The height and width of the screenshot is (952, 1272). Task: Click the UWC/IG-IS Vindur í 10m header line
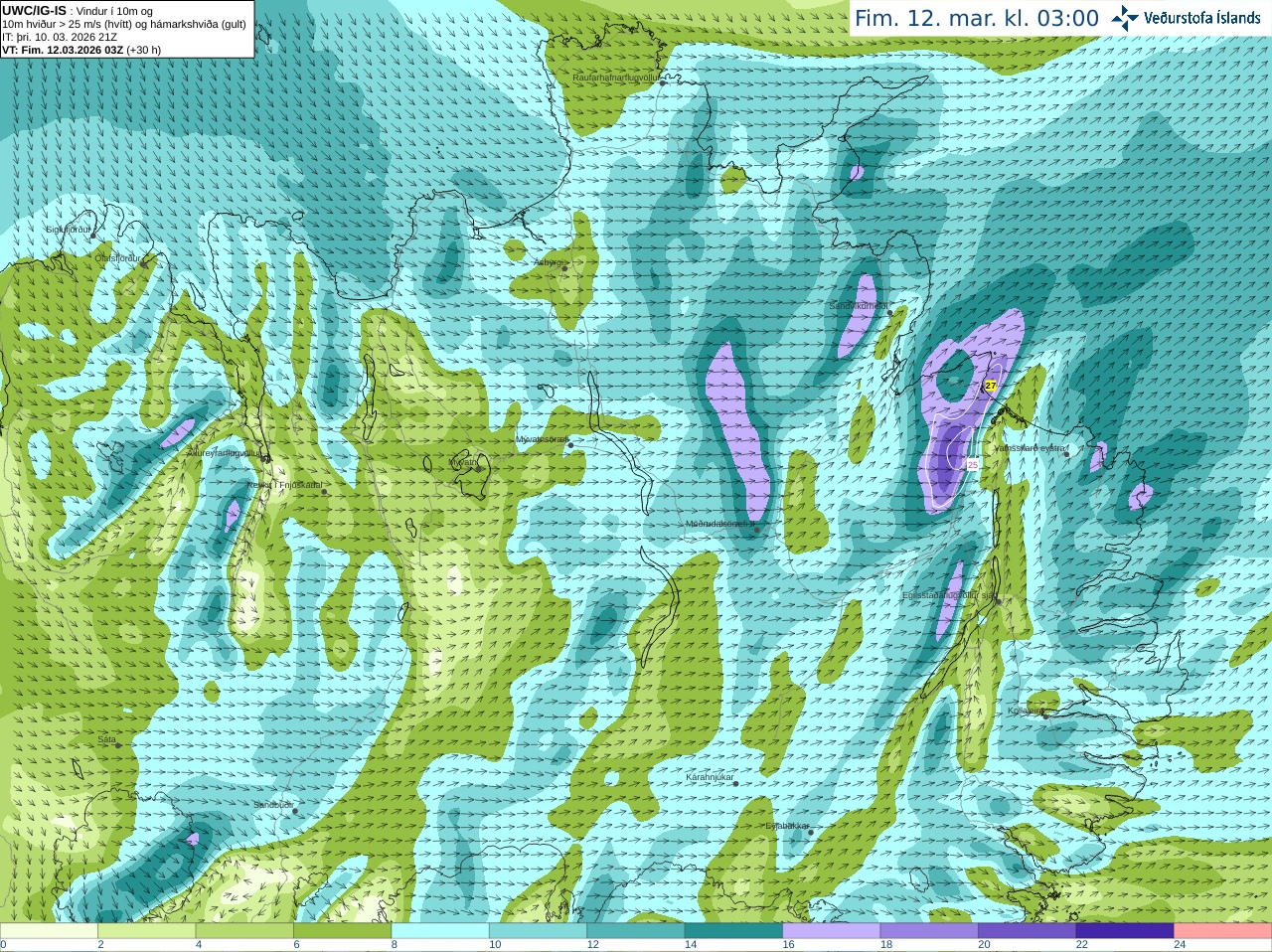pos(78,11)
